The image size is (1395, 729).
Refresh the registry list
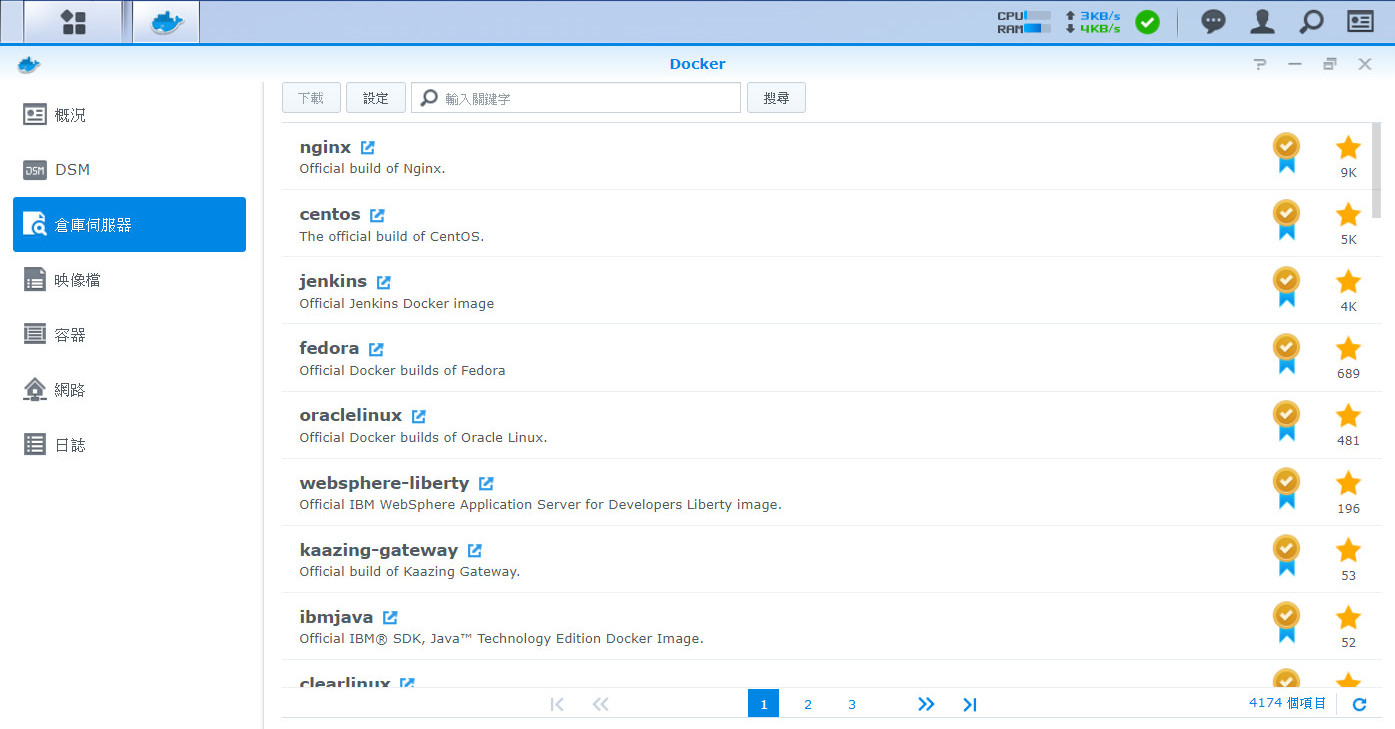tap(1359, 704)
